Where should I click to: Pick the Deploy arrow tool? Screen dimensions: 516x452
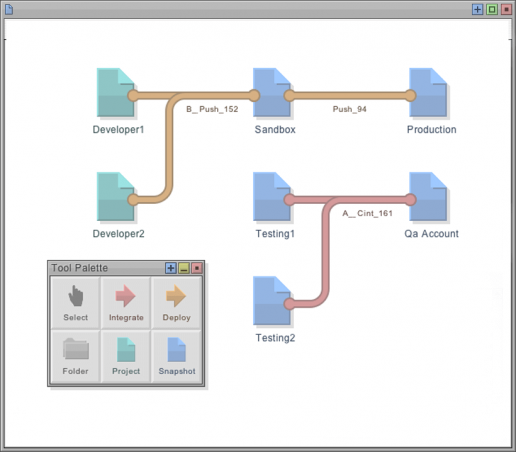[x=176, y=303]
